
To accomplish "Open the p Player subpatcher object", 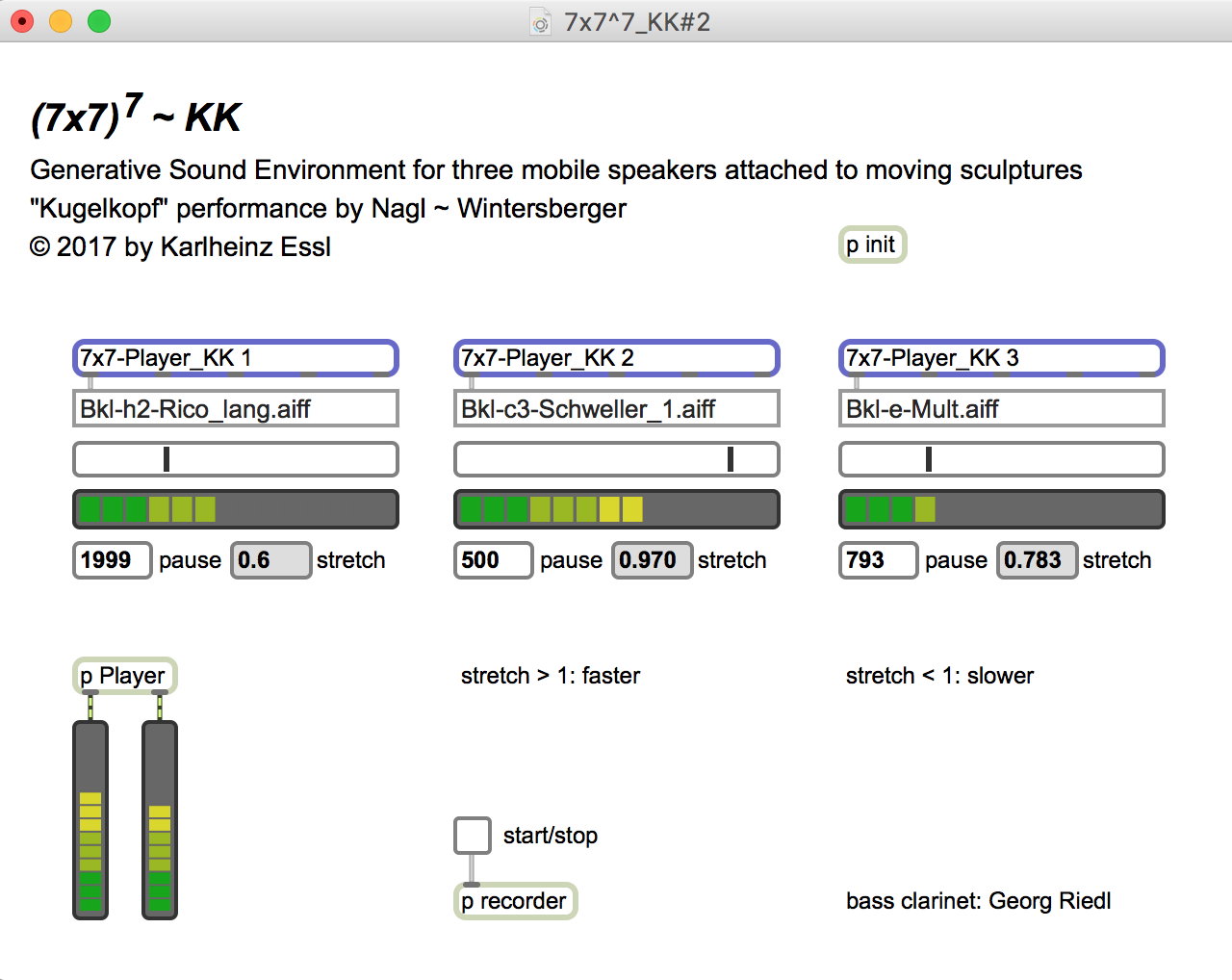I will pyautogui.click(x=124, y=676).
